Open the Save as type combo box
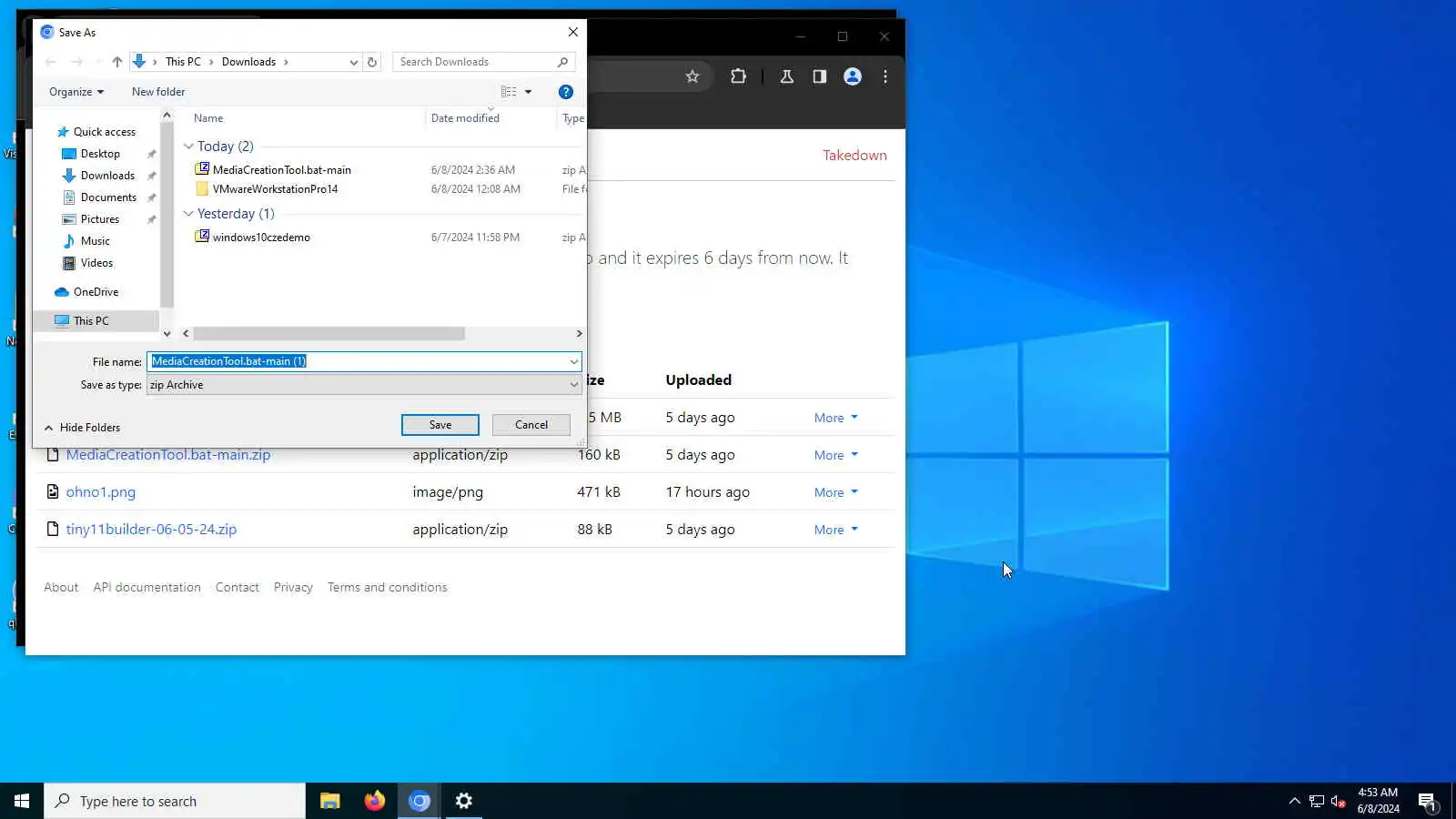The width and height of the screenshot is (1456, 819). (x=364, y=385)
